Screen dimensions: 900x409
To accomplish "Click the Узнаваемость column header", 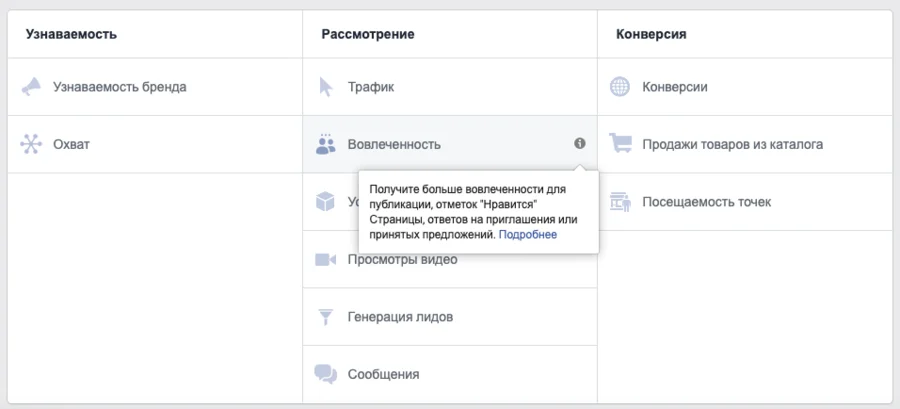I will [x=71, y=34].
